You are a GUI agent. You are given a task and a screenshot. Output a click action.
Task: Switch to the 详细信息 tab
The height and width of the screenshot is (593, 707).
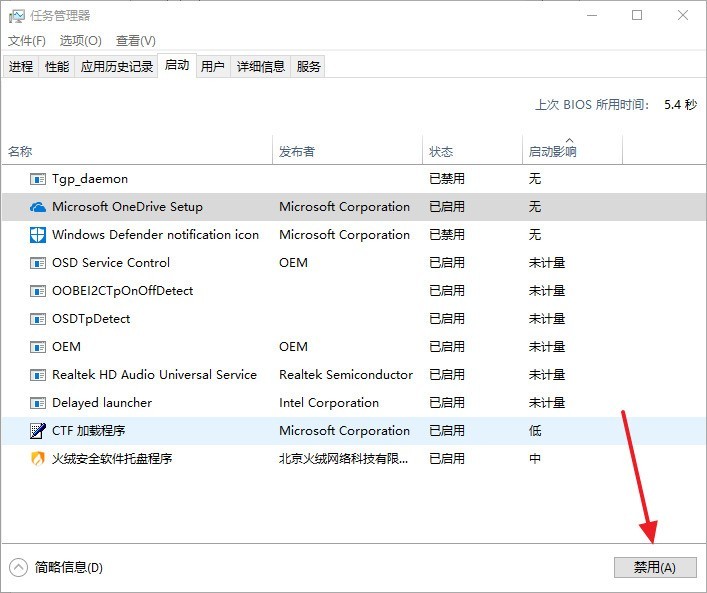pos(261,67)
